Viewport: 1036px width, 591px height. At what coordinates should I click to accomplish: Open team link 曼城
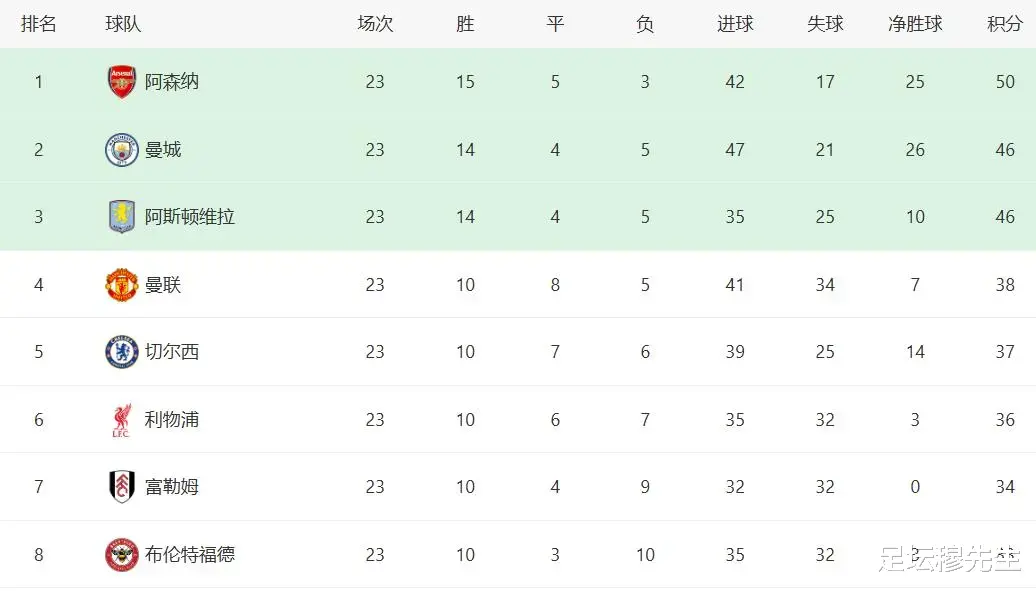[163, 150]
